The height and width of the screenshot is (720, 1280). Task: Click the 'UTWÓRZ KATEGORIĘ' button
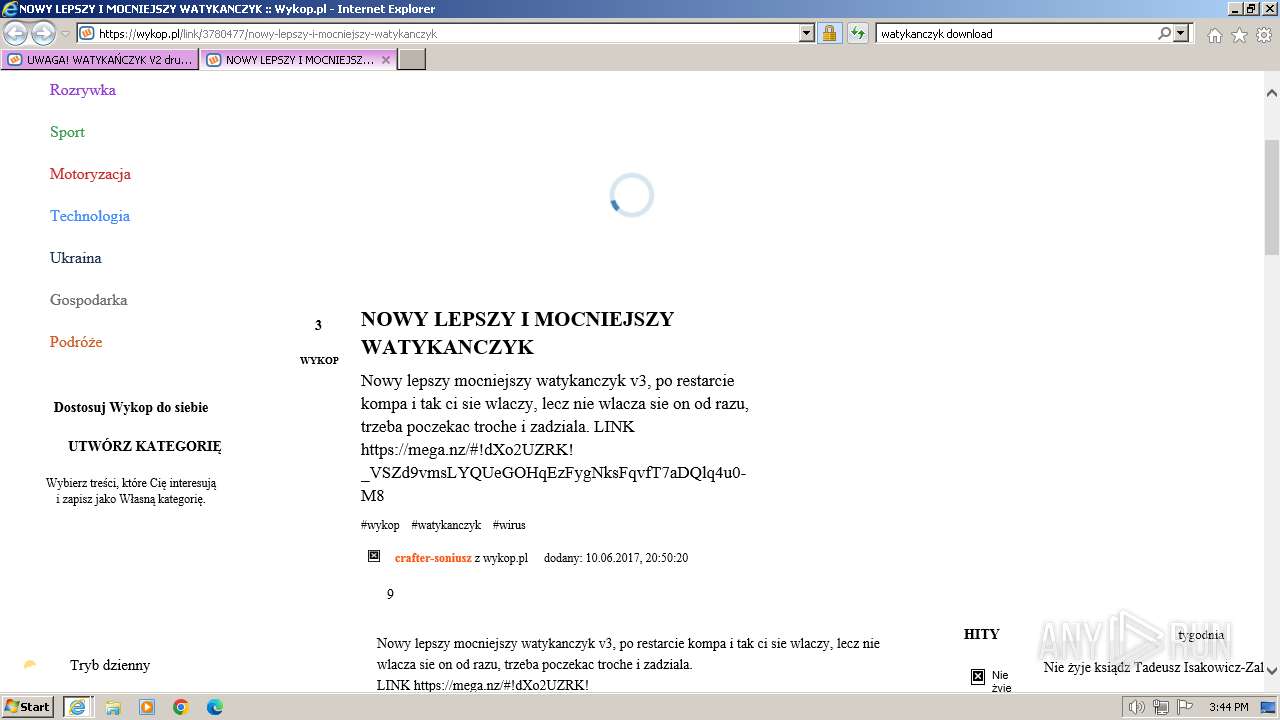point(145,447)
